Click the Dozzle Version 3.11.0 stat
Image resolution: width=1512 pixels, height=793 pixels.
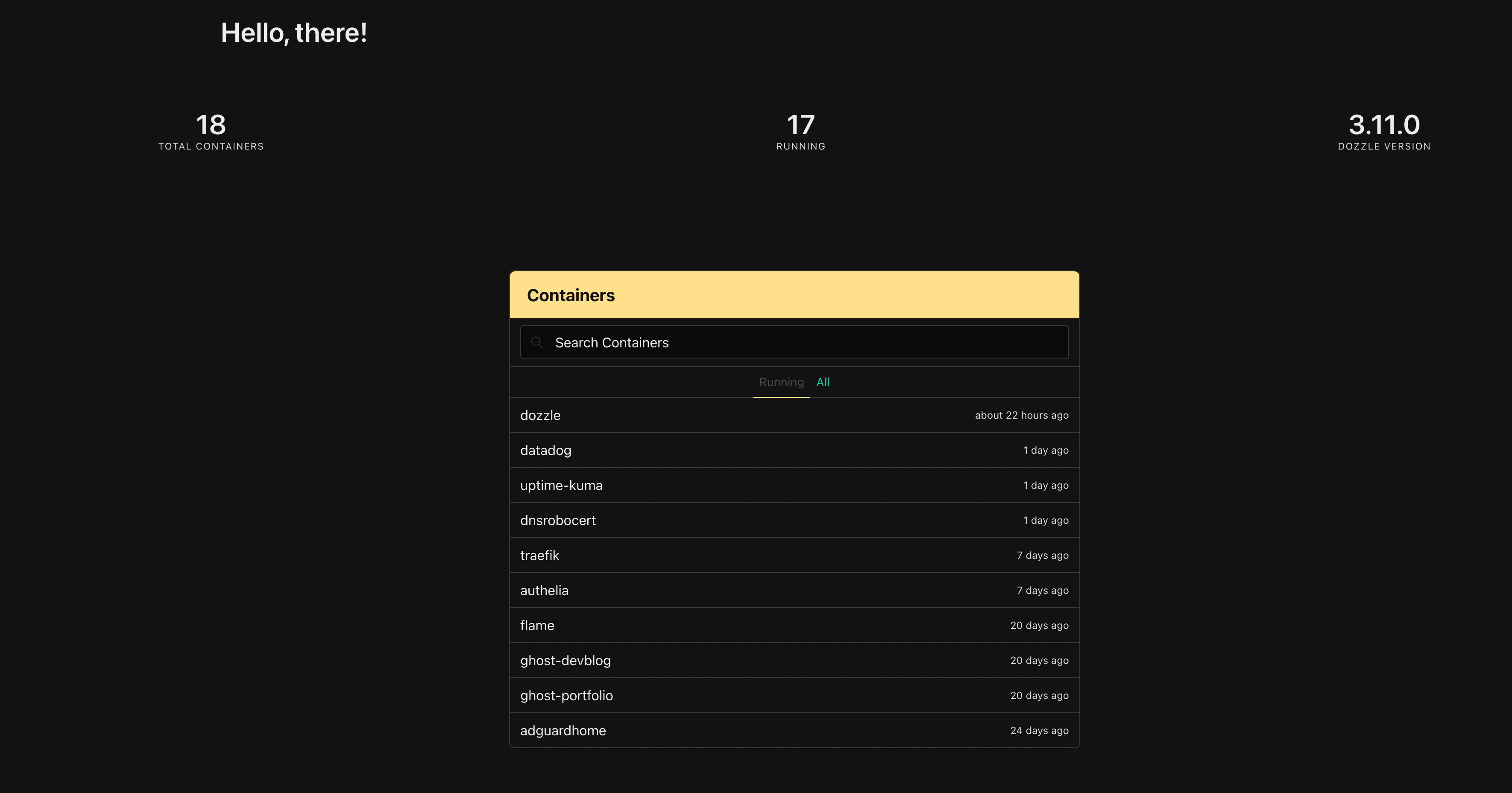tap(1383, 125)
